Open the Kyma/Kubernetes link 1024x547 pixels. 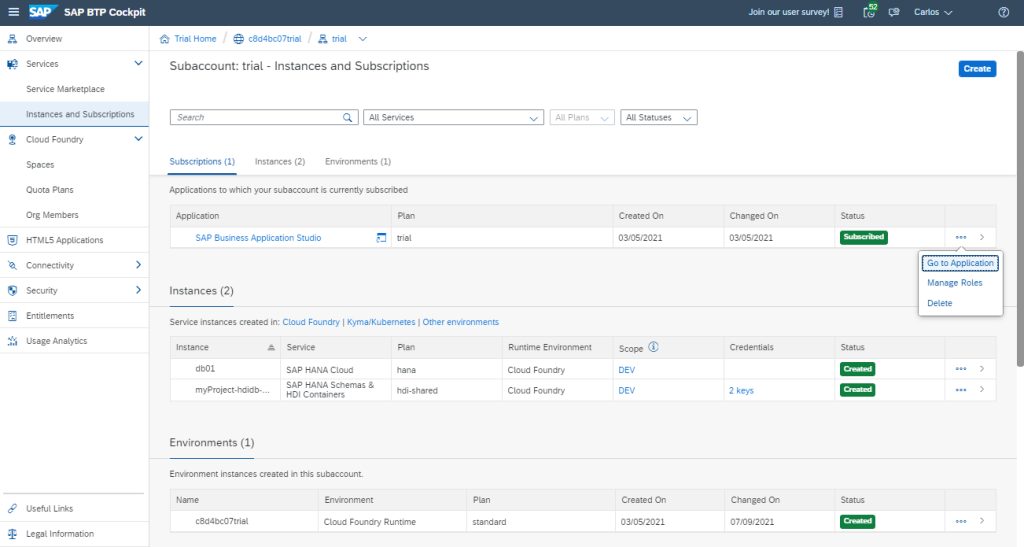(381, 322)
